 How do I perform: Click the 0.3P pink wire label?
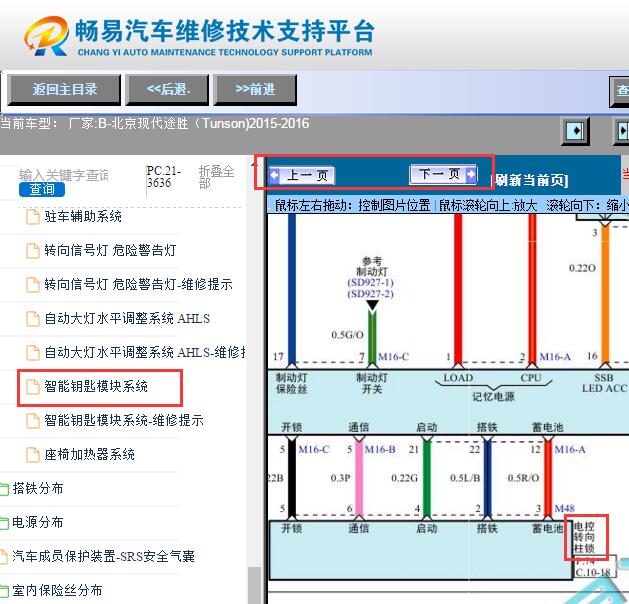tap(341, 478)
